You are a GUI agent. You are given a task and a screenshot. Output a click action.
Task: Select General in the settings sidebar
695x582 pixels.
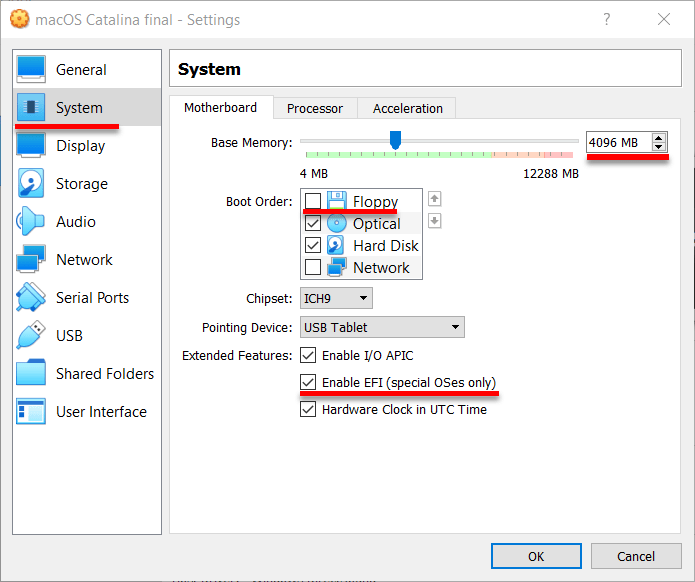tap(87, 70)
